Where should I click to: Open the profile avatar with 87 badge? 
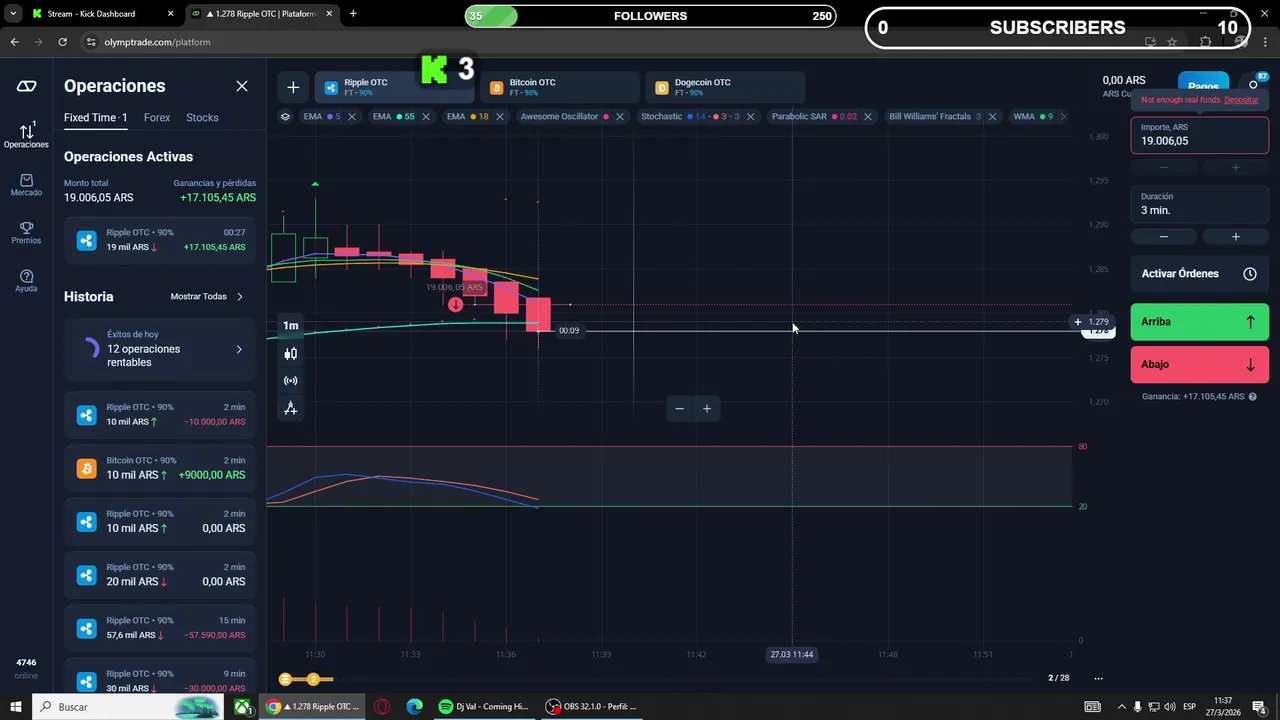pos(1254,84)
